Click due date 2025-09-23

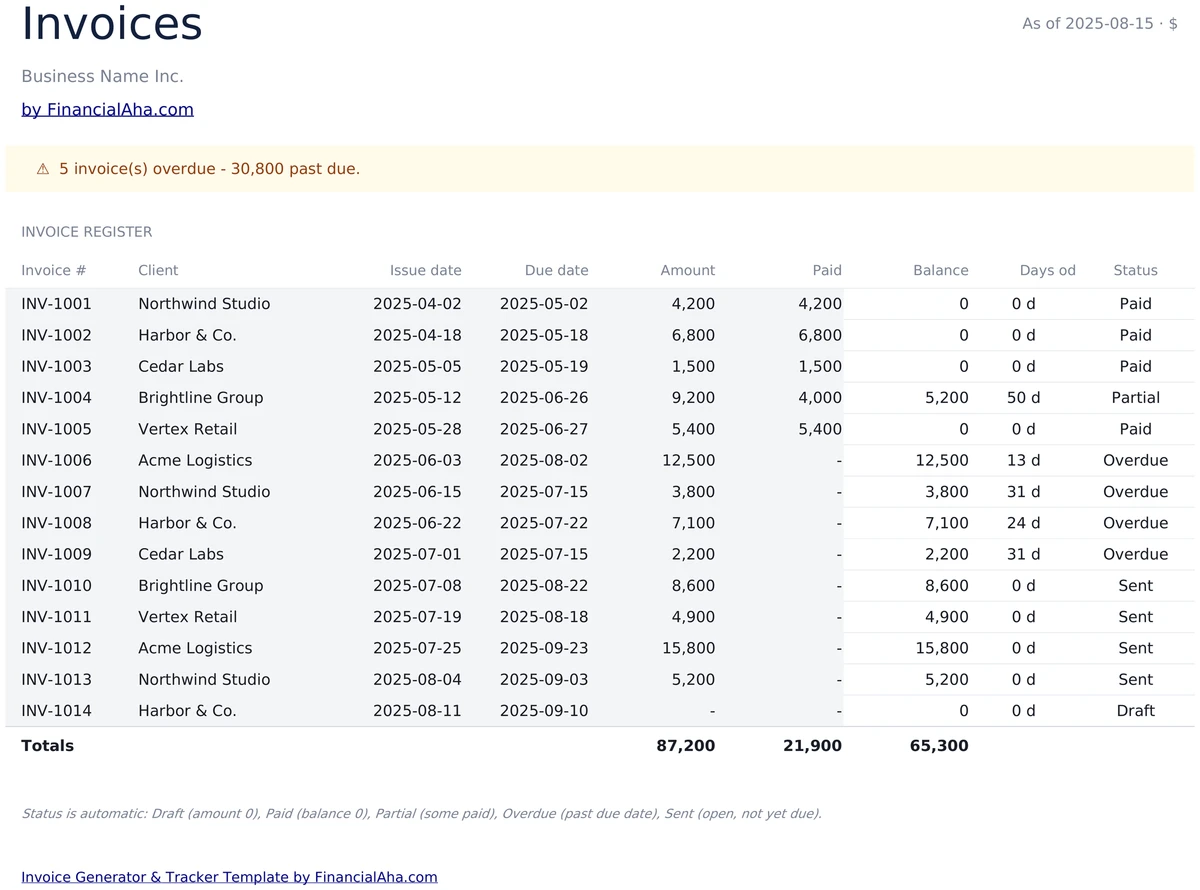544,648
